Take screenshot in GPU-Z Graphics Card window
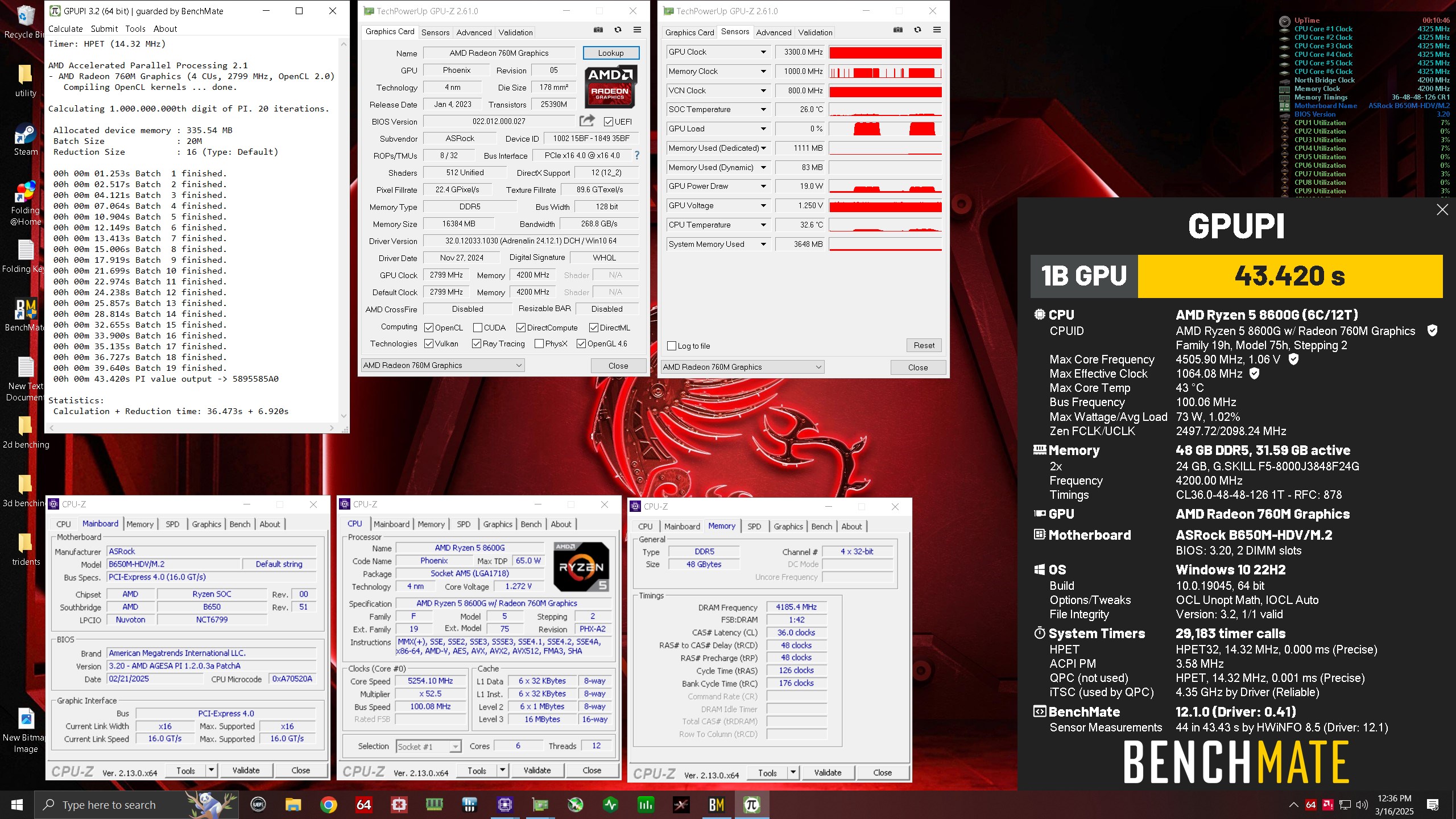Image resolution: width=1456 pixels, height=819 pixels. tap(598, 30)
